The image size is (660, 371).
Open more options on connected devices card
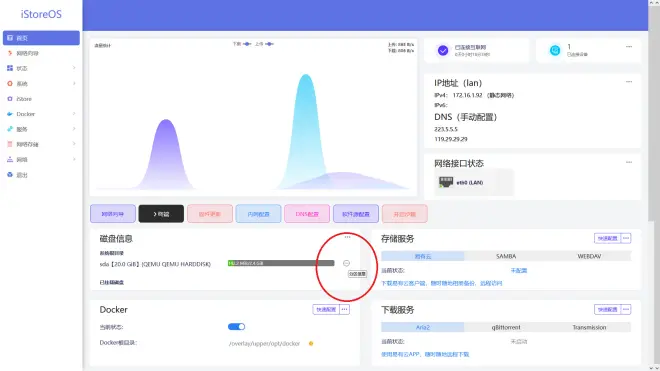629,47
